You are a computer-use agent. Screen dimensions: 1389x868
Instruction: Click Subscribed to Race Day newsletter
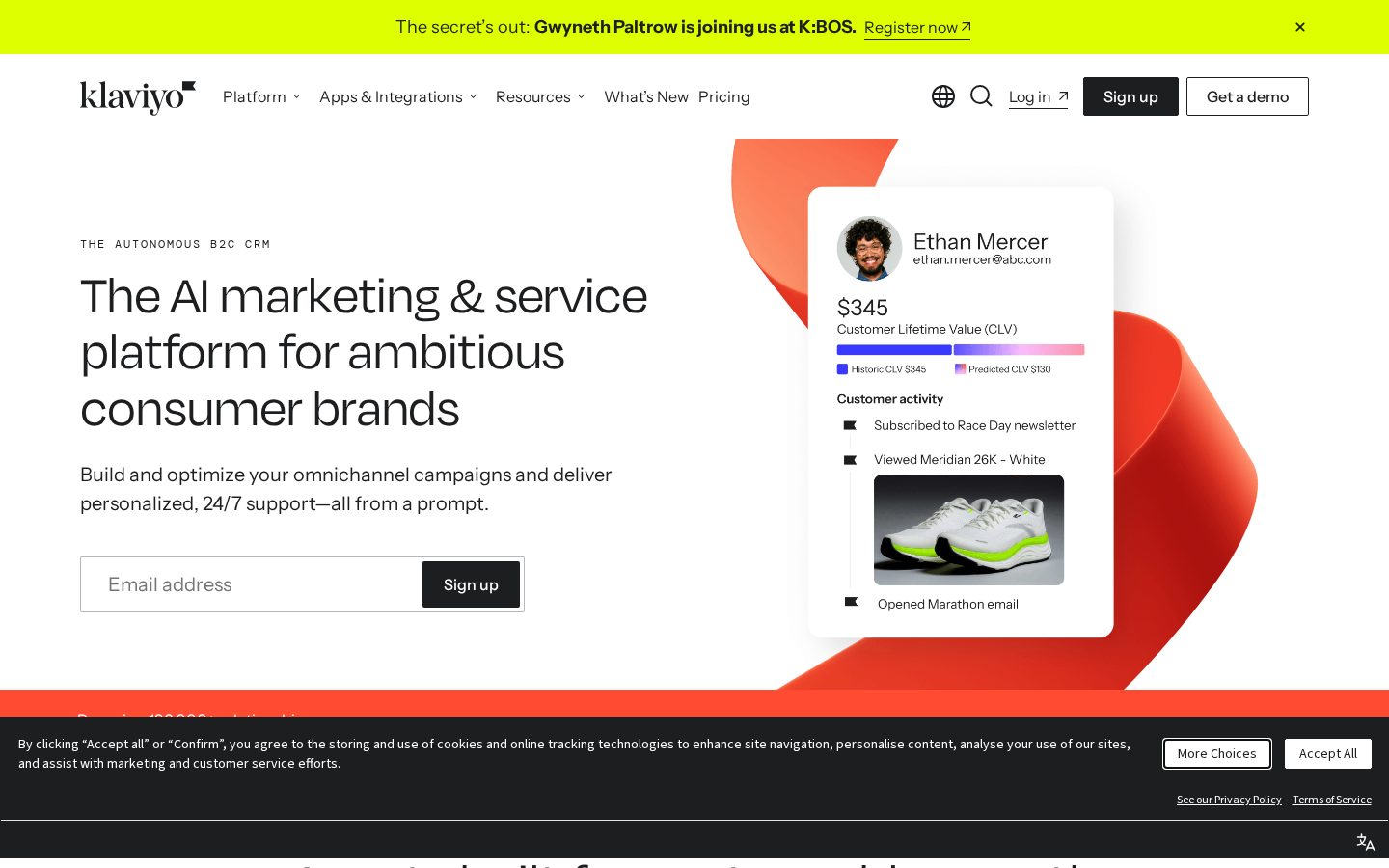974,425
